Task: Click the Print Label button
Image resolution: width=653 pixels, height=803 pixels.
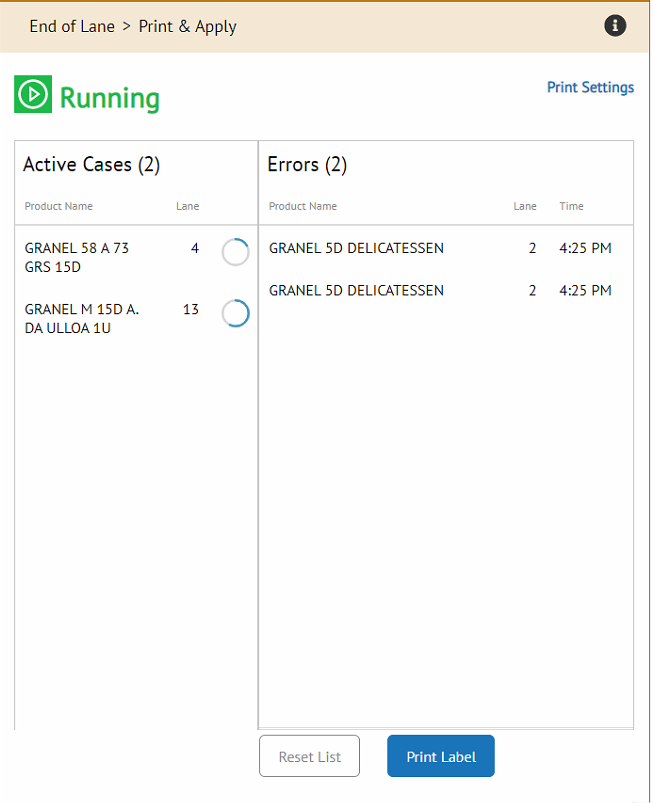Action: point(440,755)
